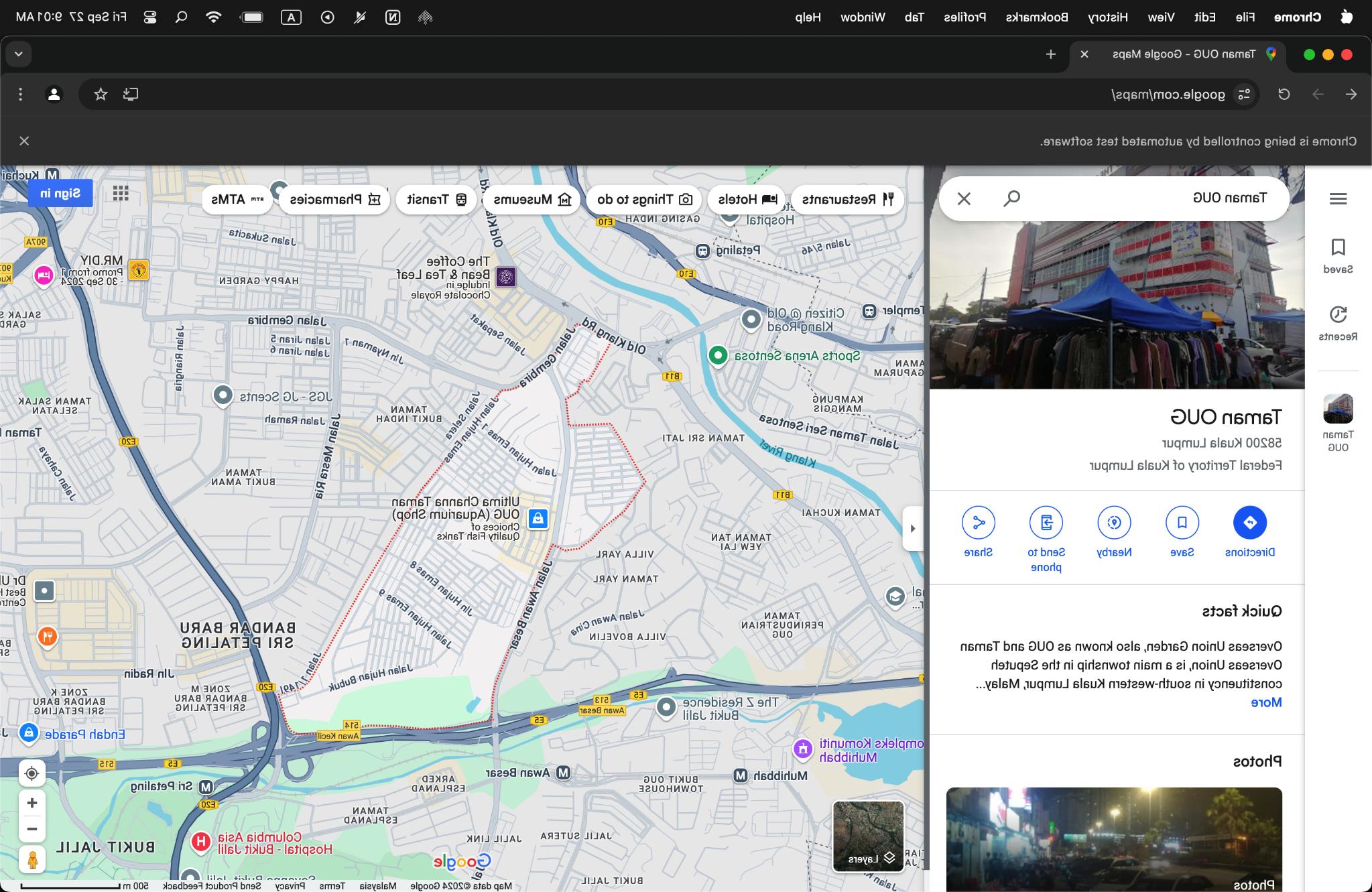
Task: Expand Quick facts with the More link
Action: 1266,702
